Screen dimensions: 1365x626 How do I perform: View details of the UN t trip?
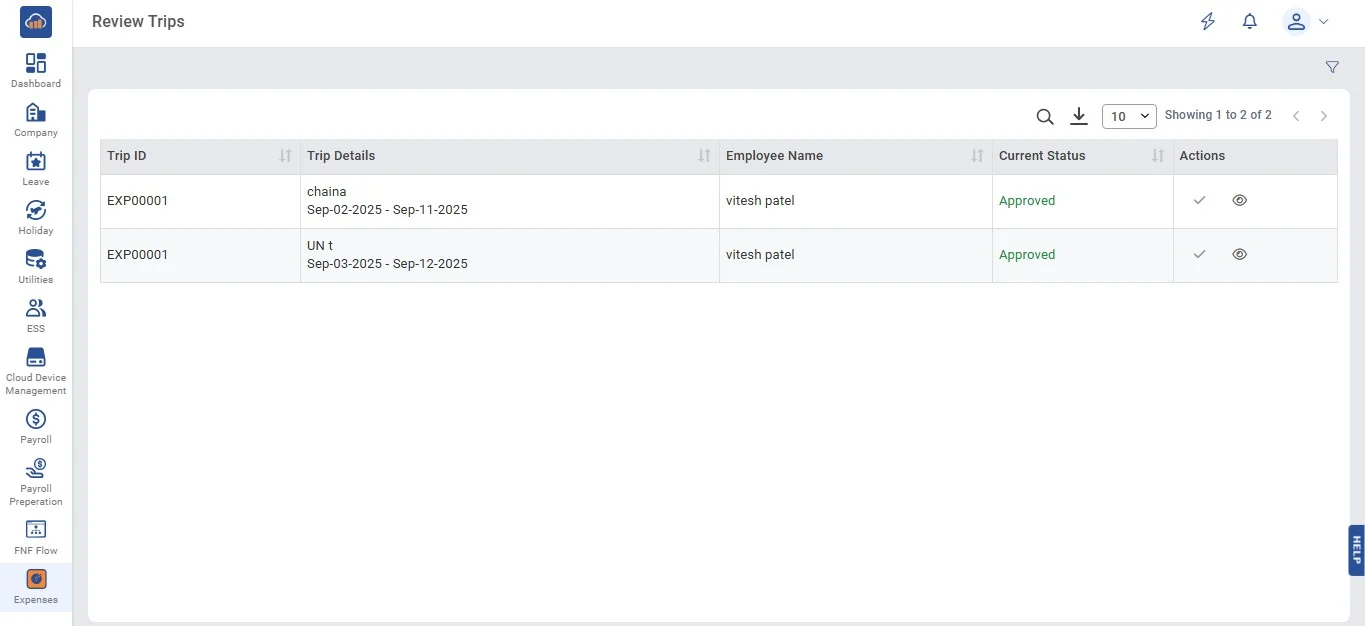(1240, 254)
